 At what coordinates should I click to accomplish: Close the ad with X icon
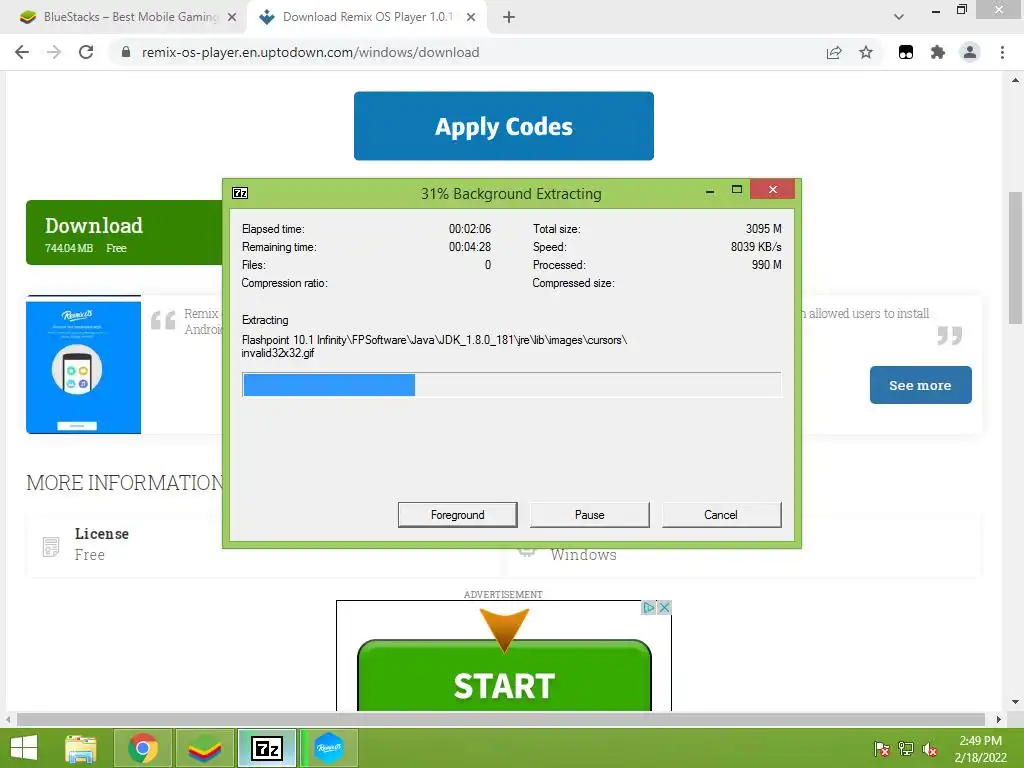[x=664, y=607]
